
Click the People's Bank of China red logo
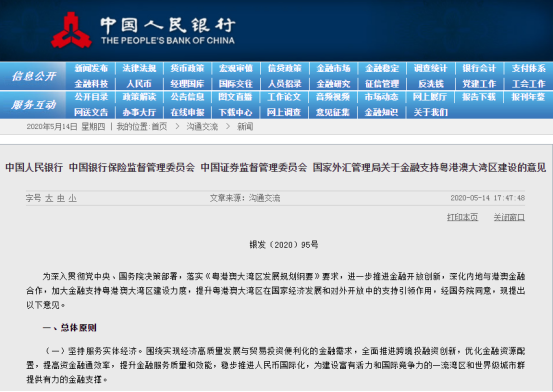tap(71, 30)
